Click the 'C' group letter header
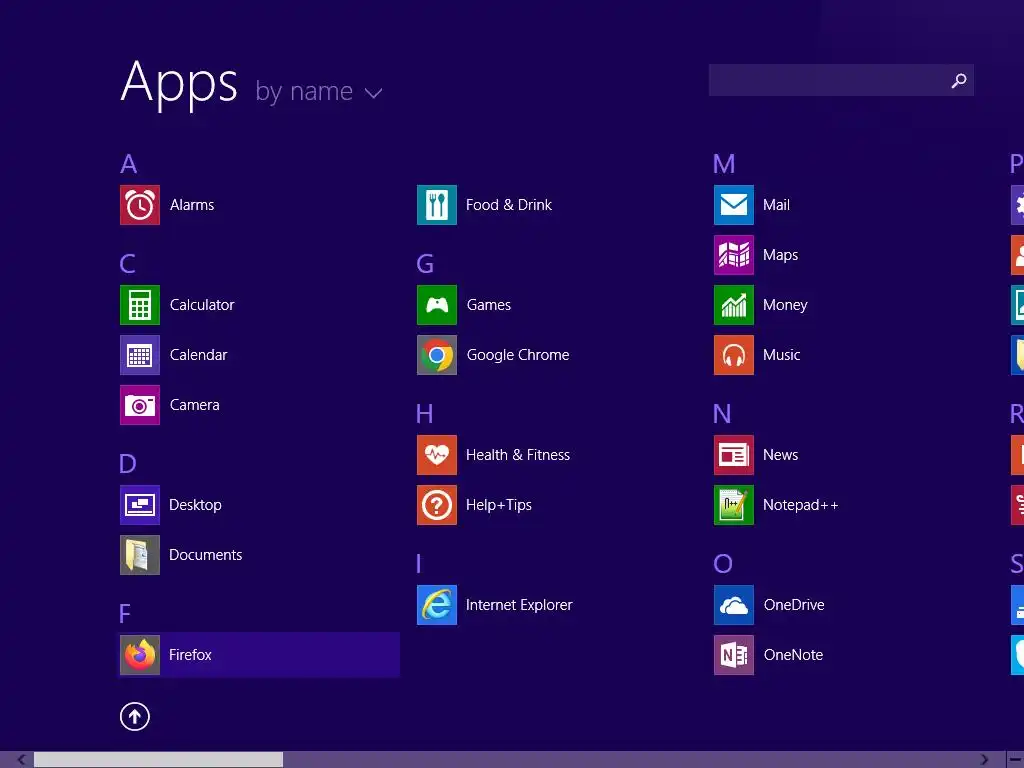This screenshot has height=768, width=1024. tap(128, 264)
